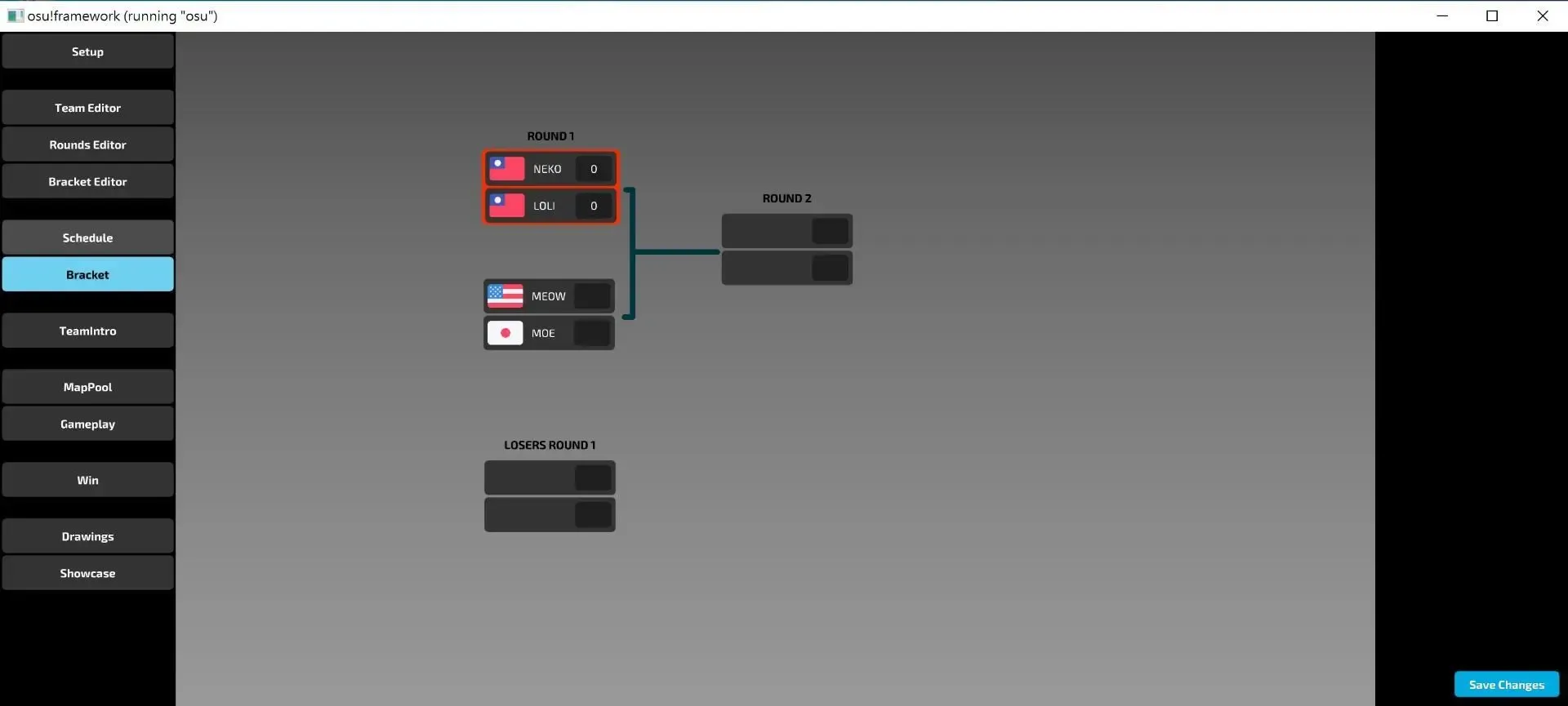The image size is (1568, 706).
Task: Open the Setup screen
Action: [x=87, y=51]
